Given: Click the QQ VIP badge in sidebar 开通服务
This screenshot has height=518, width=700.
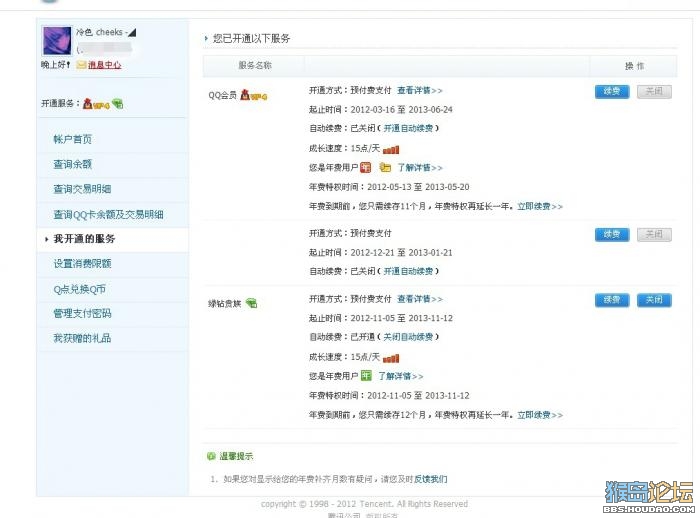Looking at the screenshot, I should click(x=96, y=104).
